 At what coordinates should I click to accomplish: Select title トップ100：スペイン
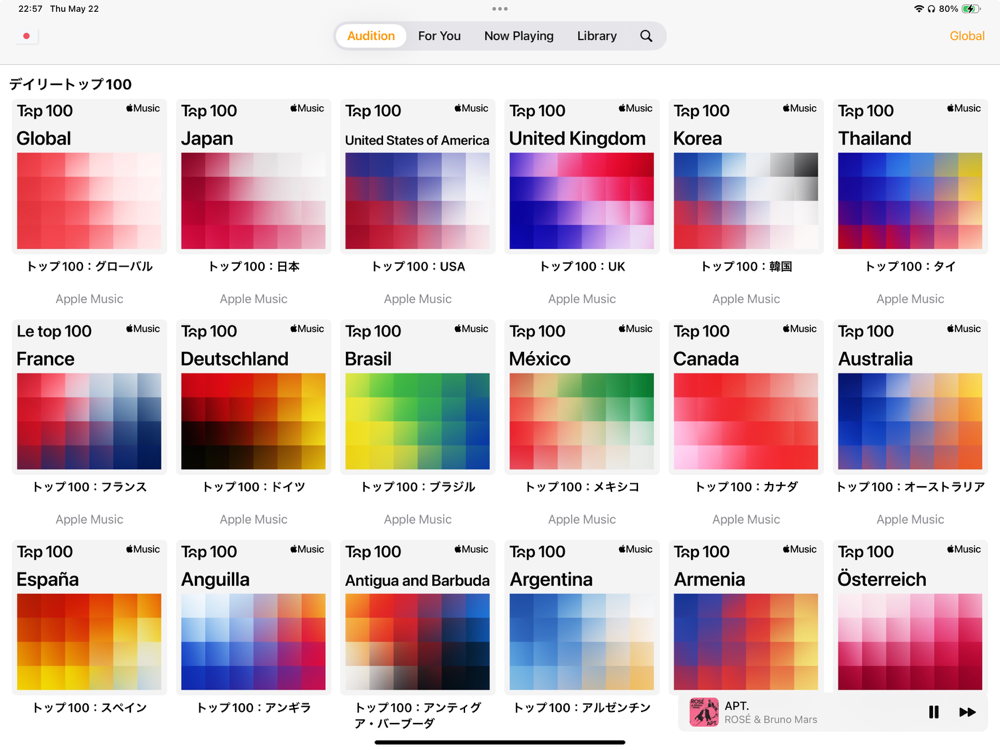(x=89, y=708)
